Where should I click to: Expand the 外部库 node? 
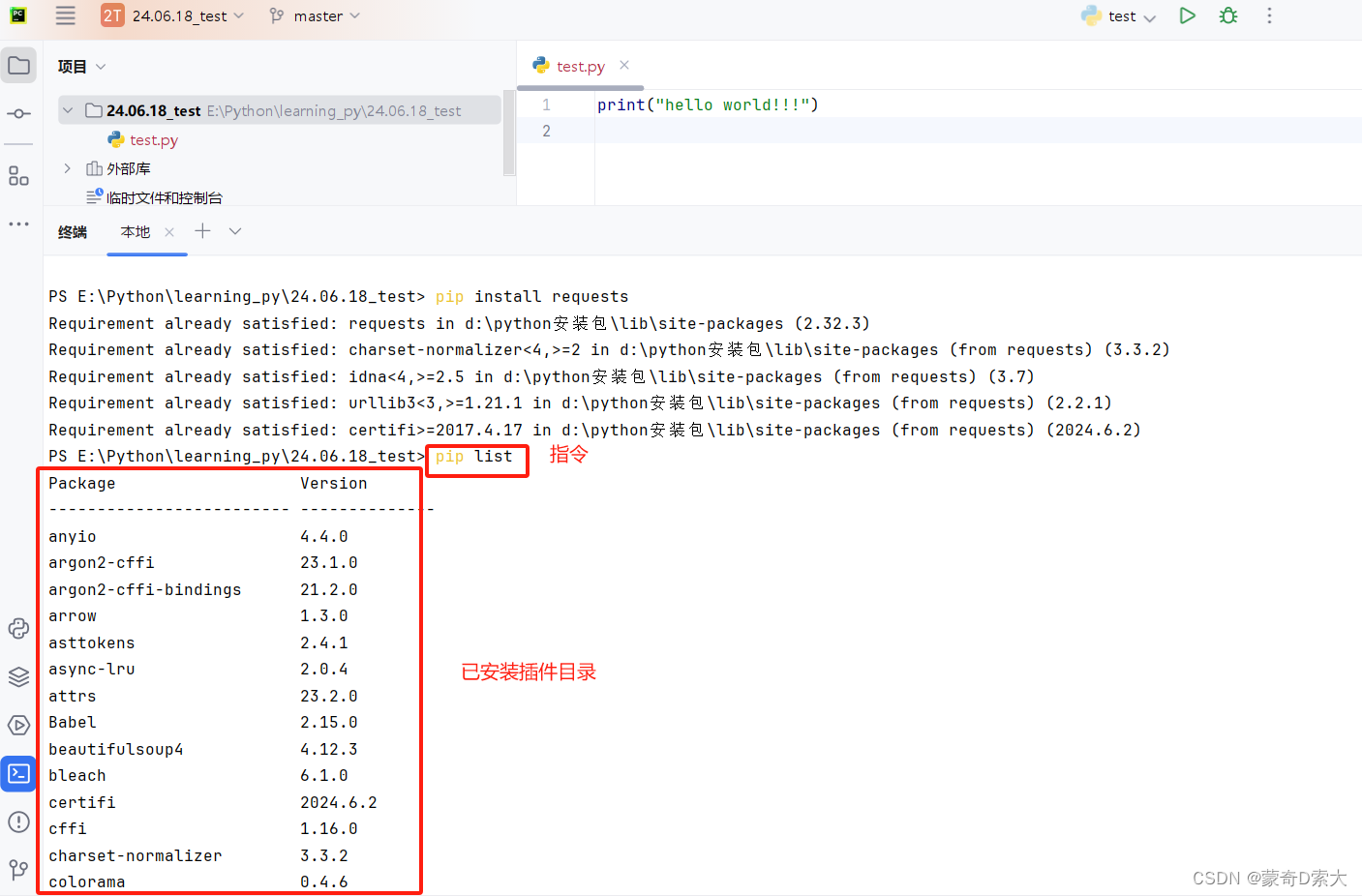67,168
